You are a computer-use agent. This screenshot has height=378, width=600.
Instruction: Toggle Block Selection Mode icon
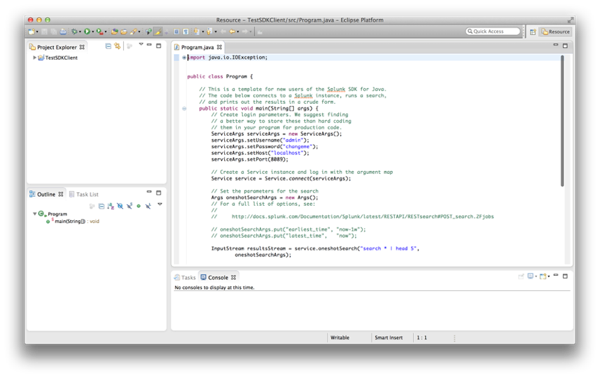[176, 31]
